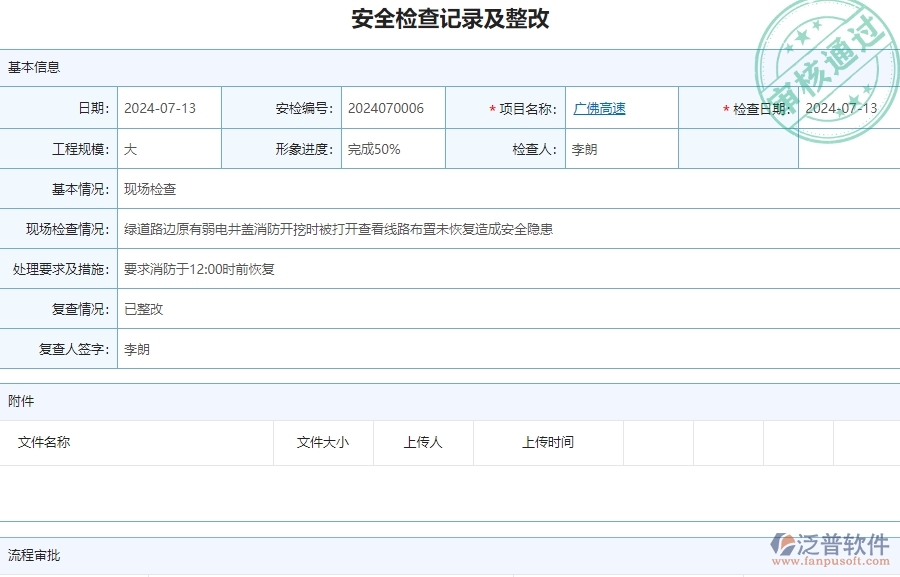Screen dimensions: 900x577
Task: Click the red asterisk beside 检查日期
Action: pos(724,108)
